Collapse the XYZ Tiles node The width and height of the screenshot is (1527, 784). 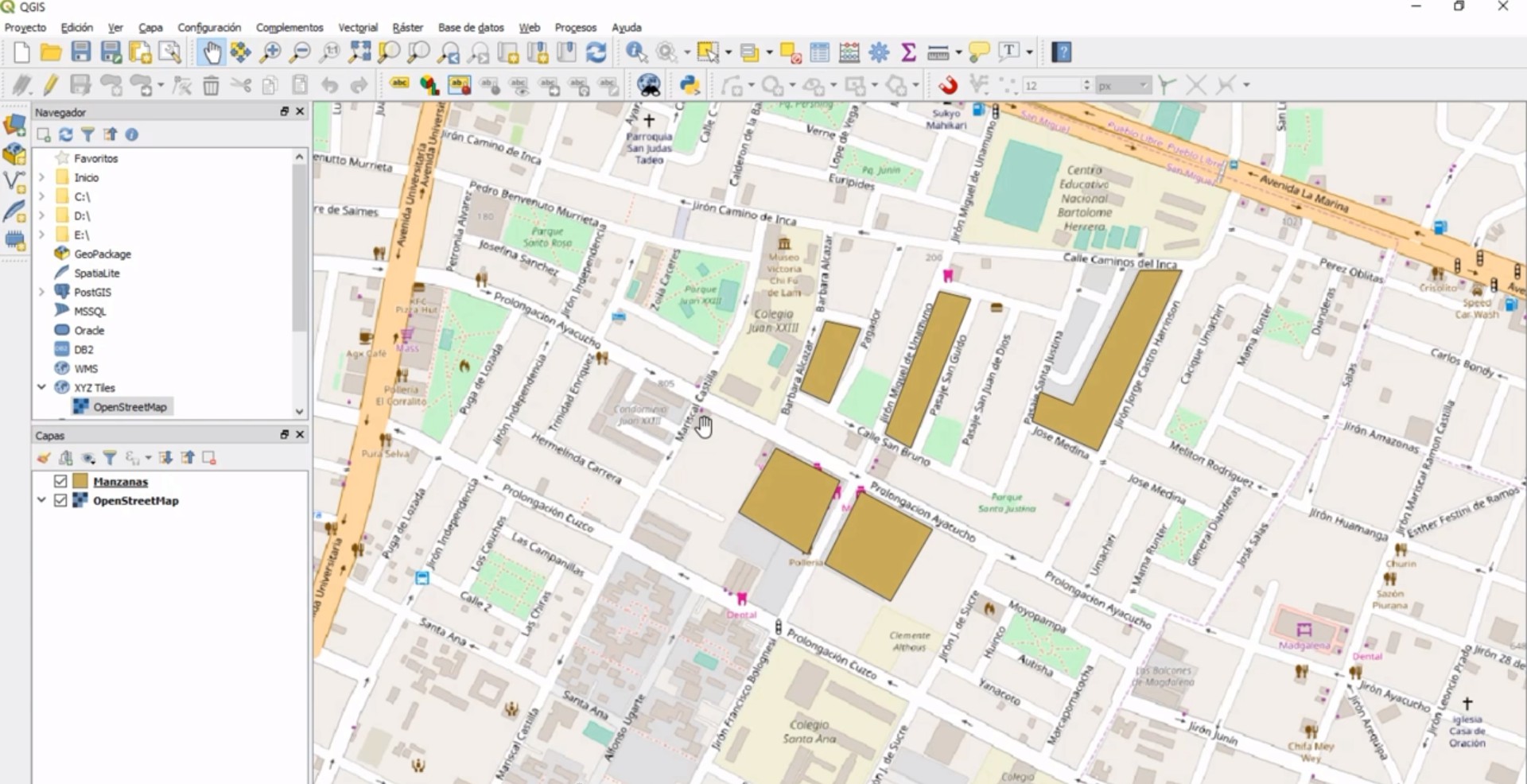41,387
